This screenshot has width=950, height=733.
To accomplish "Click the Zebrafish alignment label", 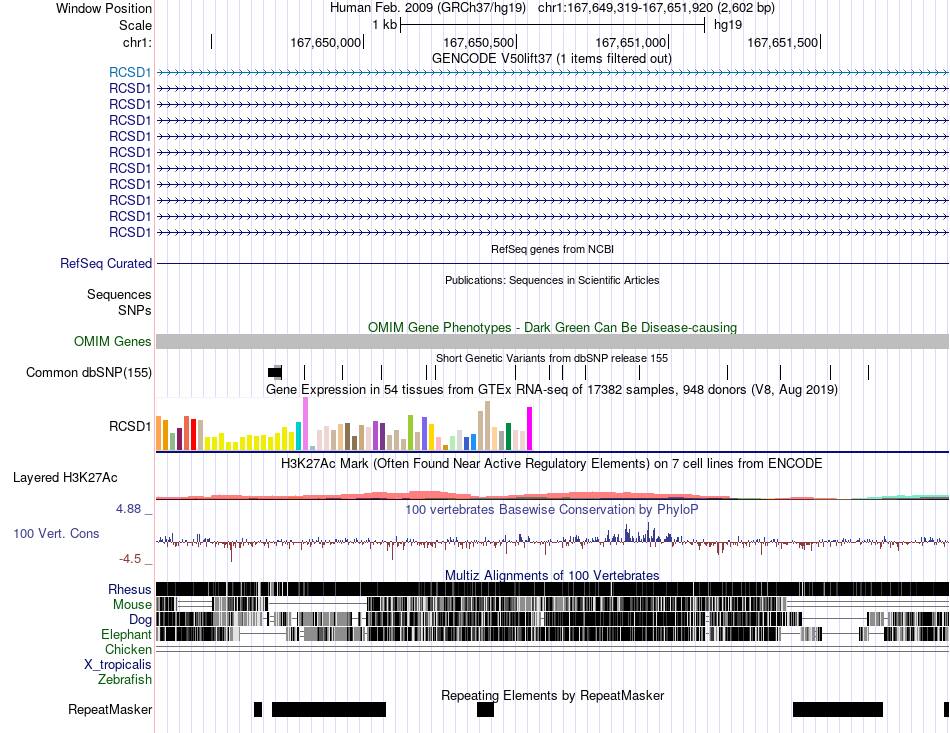I will tap(125, 680).
